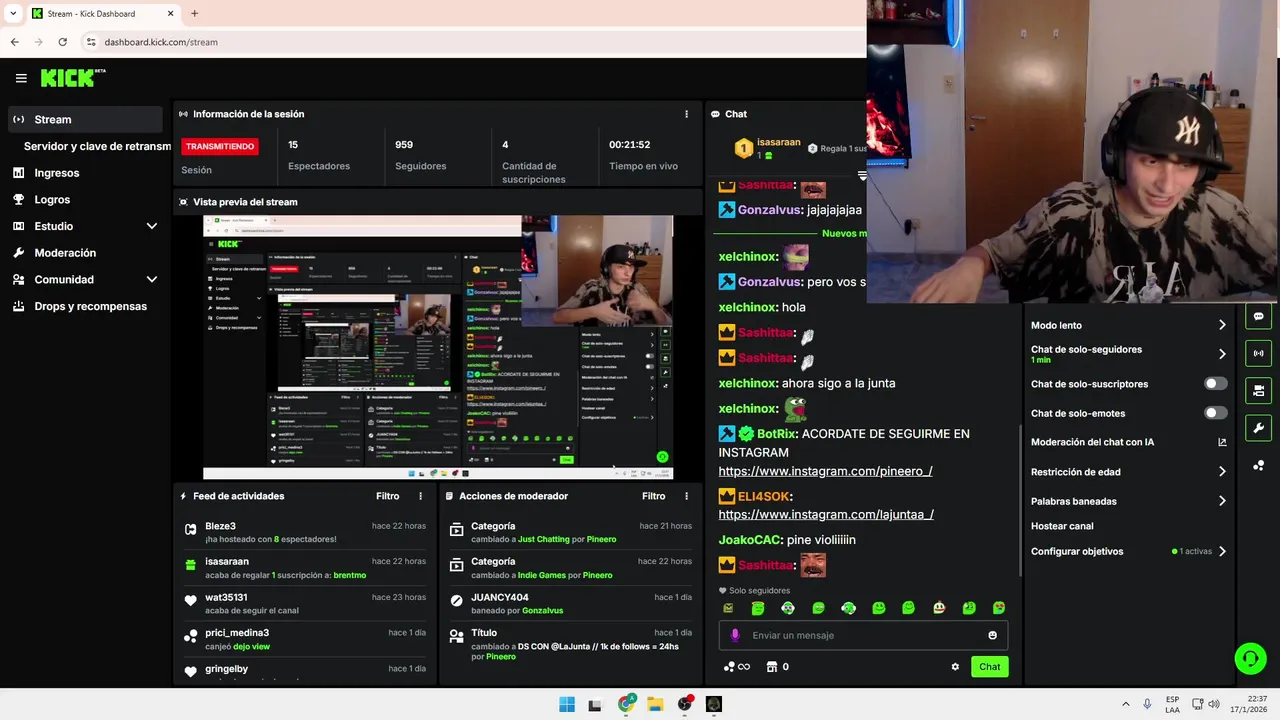
Task: Expand Restricción de edad settings
Action: [x=1222, y=472]
